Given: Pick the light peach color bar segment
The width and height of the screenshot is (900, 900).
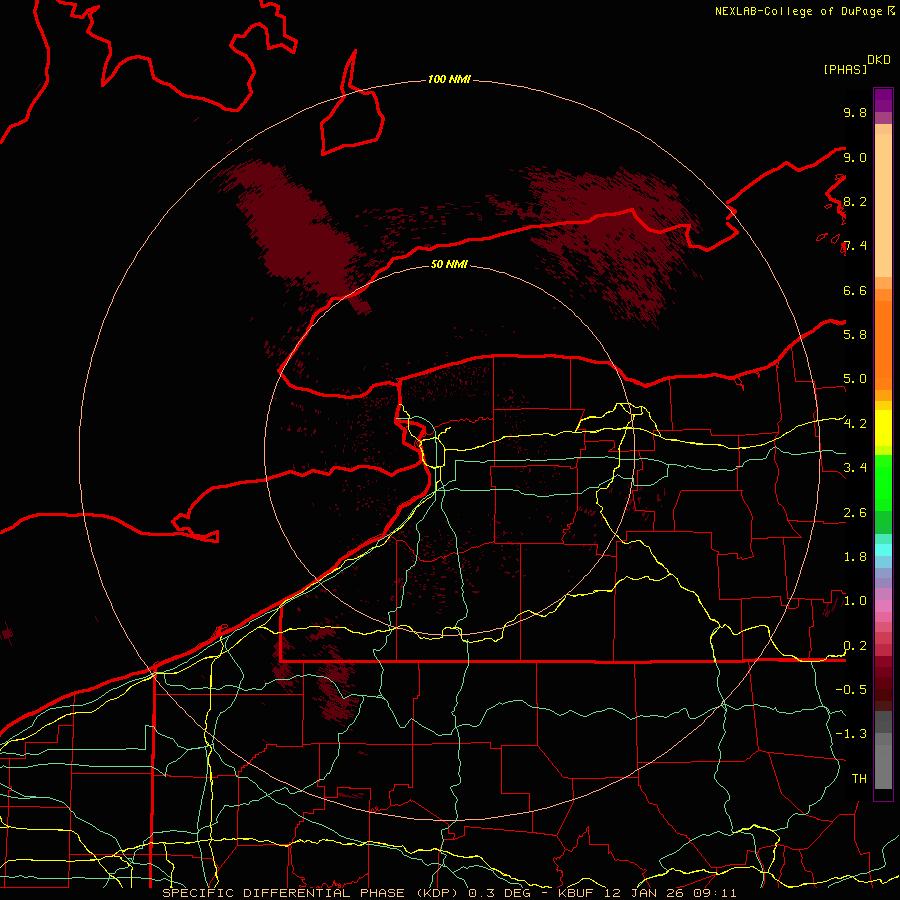Looking at the screenshot, I should (x=883, y=205).
